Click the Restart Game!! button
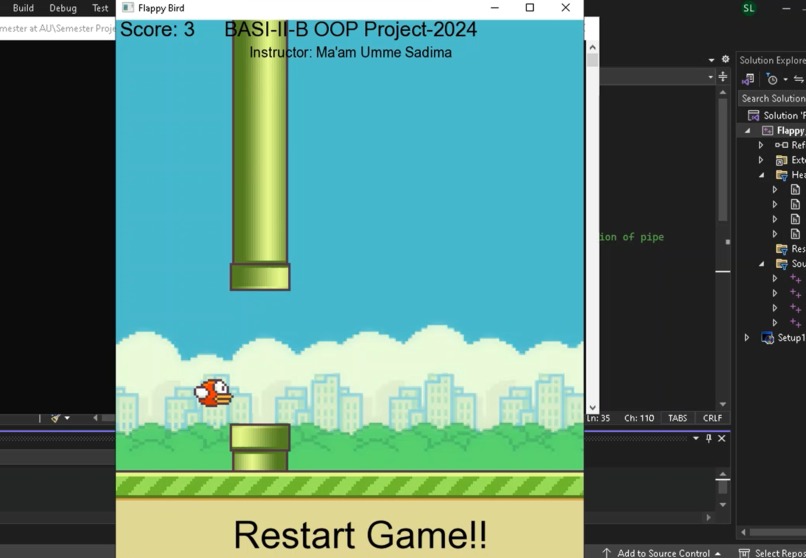Screen dimensions: 806x558 coord(360,534)
